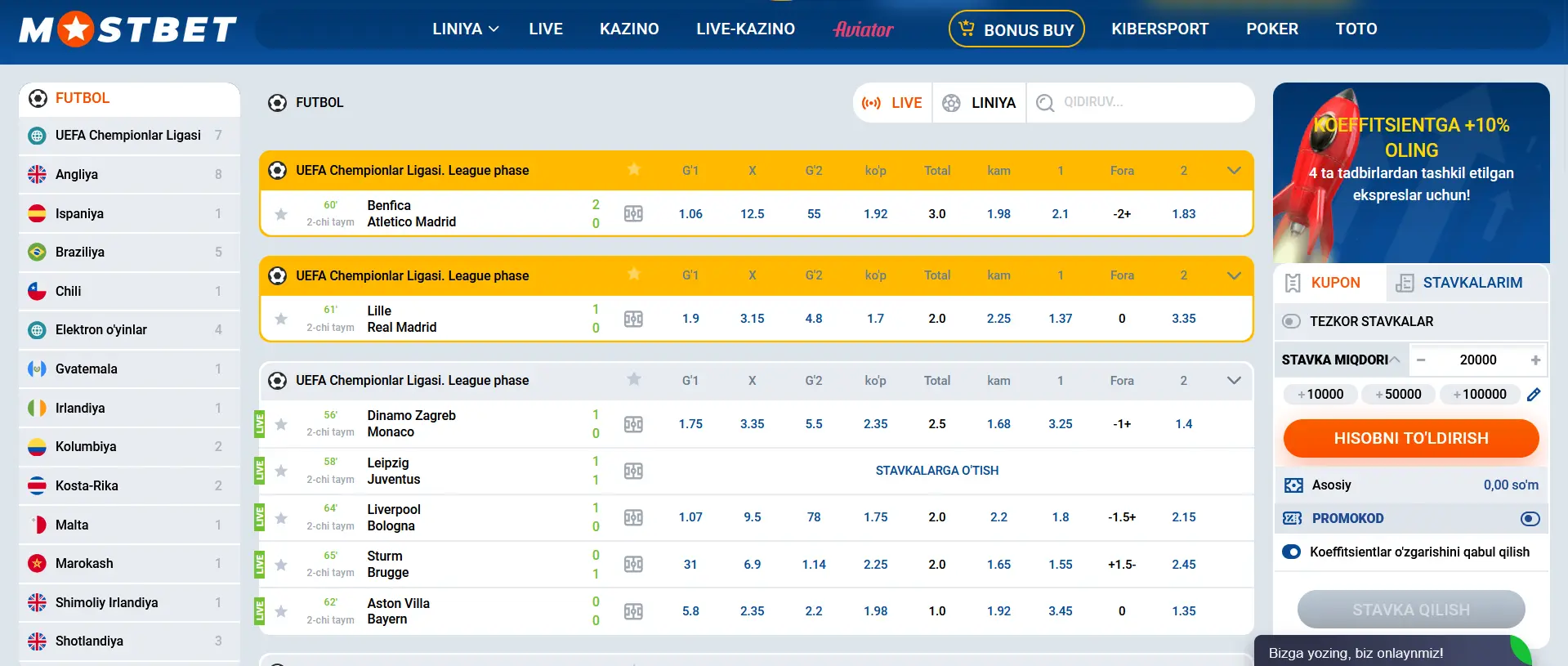Open Ispaniya in sidebar
The width and height of the screenshot is (1568, 666).
(129, 213)
